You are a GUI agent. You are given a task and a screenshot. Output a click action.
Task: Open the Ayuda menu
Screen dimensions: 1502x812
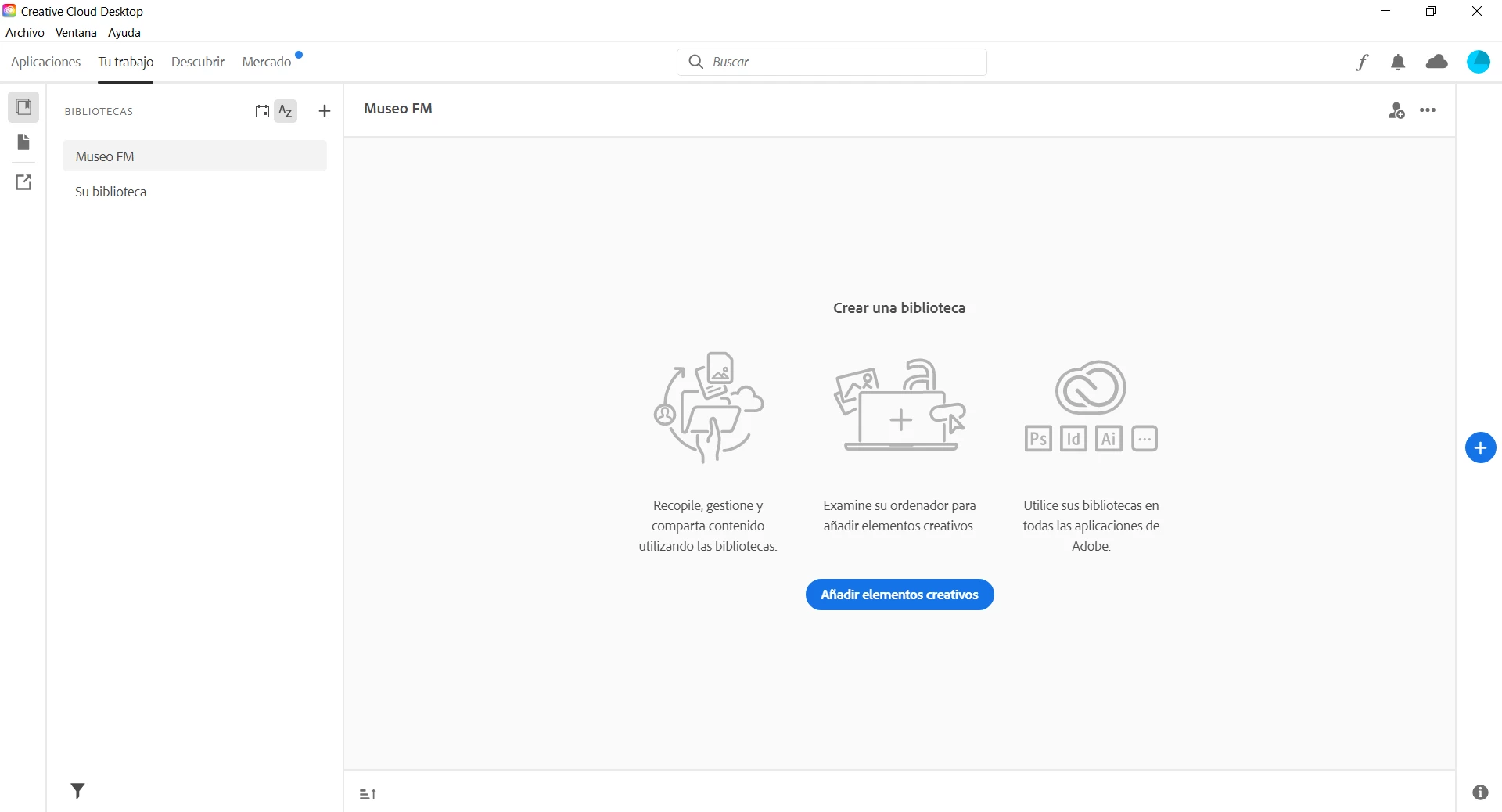pos(124,33)
